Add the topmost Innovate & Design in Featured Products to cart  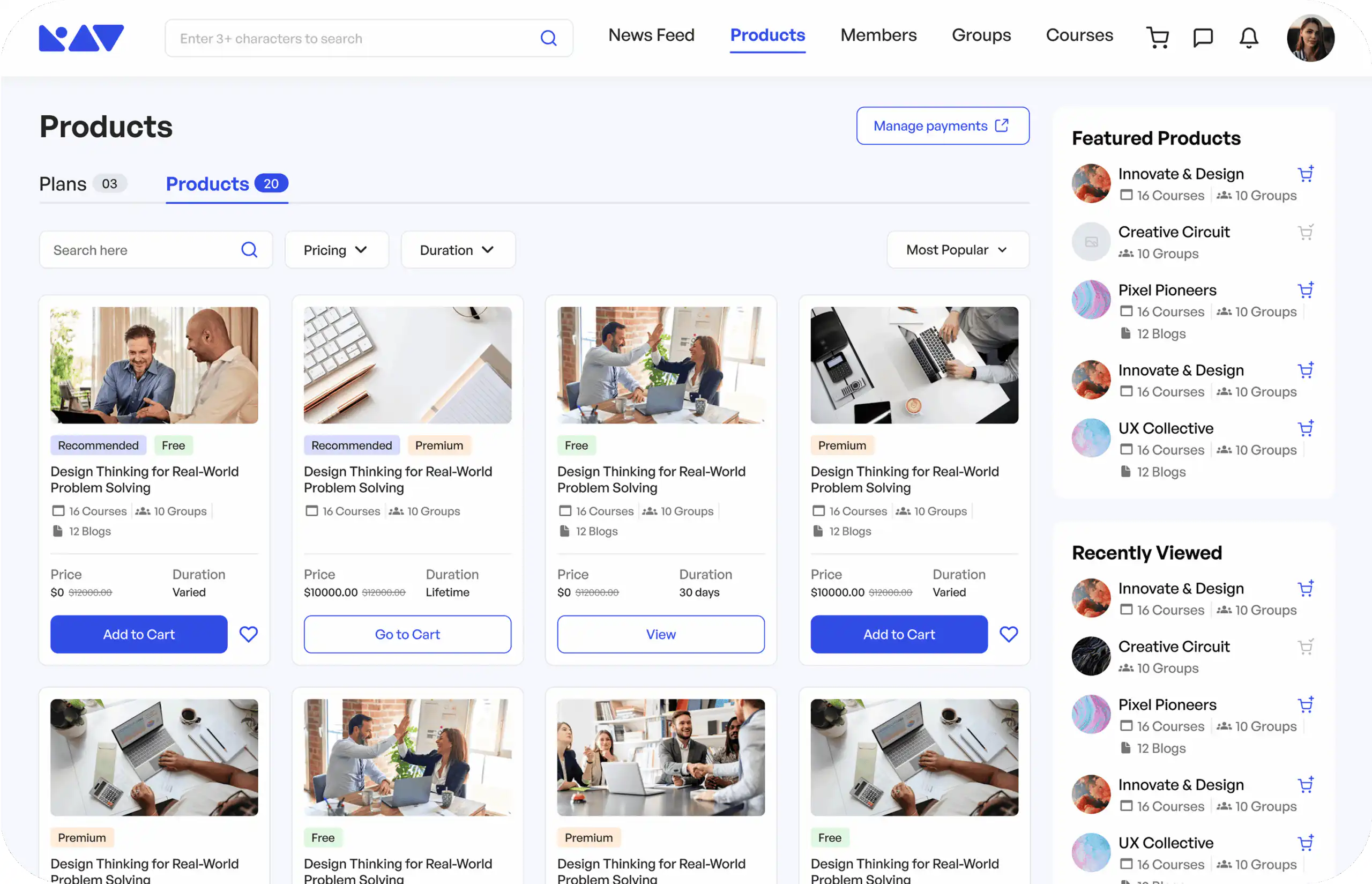(x=1306, y=173)
